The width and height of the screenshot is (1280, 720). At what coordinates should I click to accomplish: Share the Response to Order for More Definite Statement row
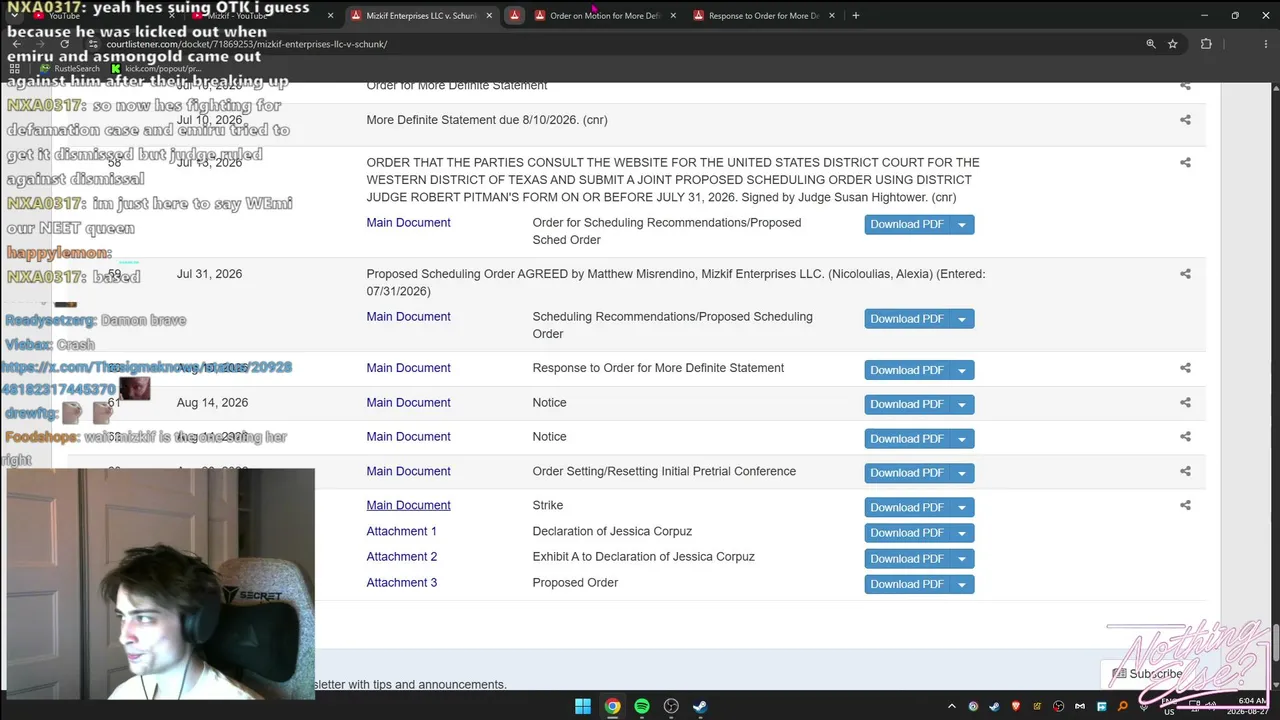point(1185,368)
